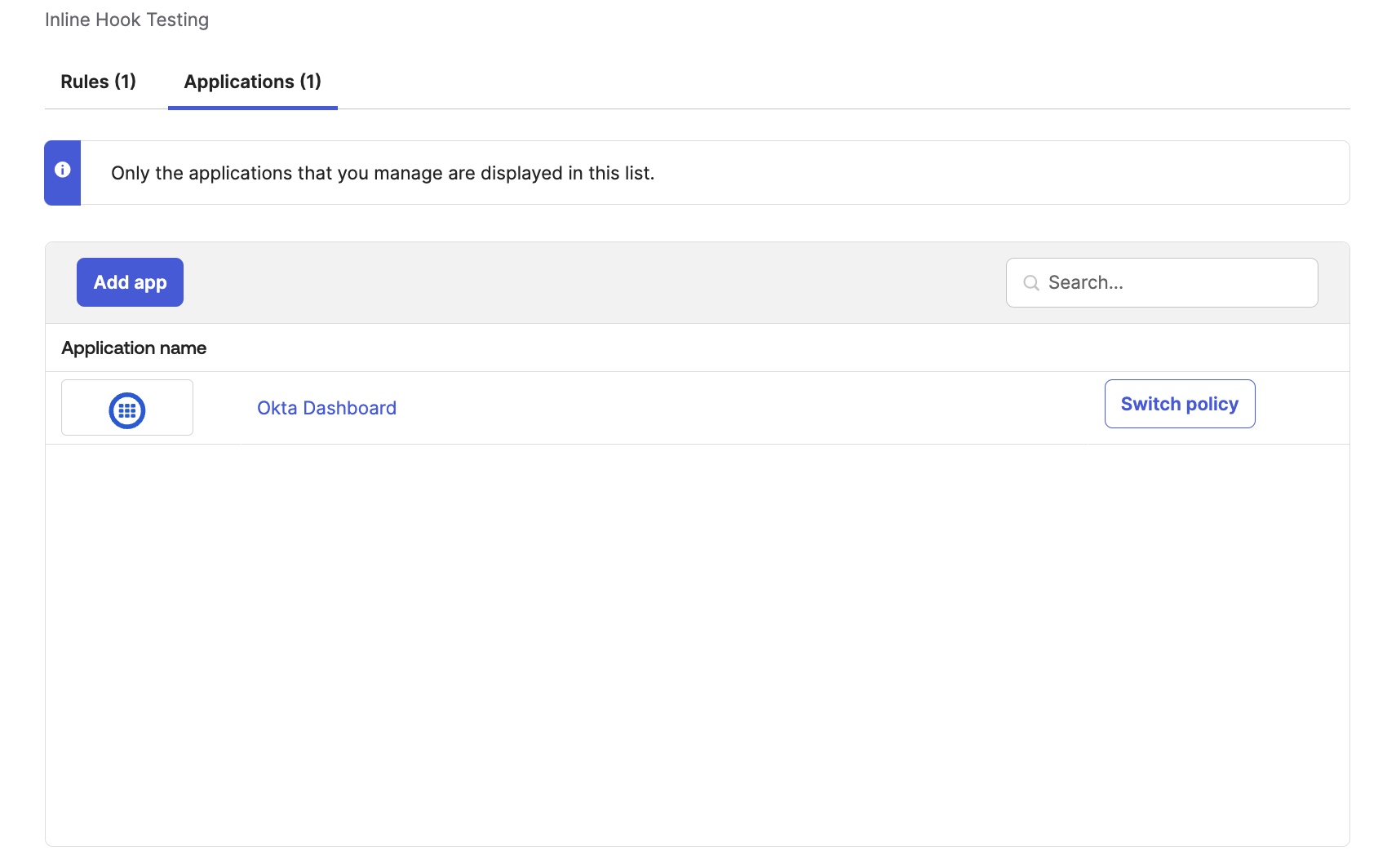
Task: Select the Okta Dashboard row
Action: (653, 408)
